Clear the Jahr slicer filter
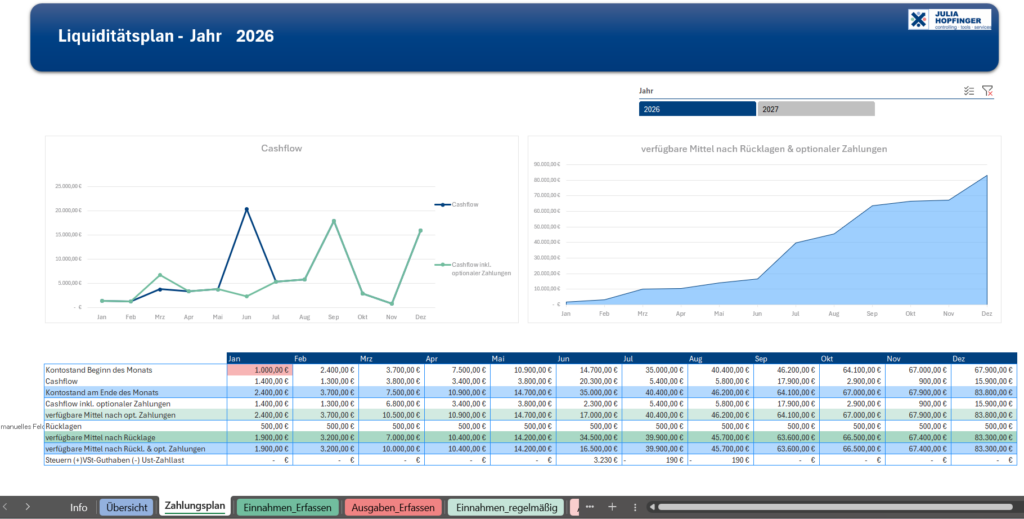 point(987,90)
